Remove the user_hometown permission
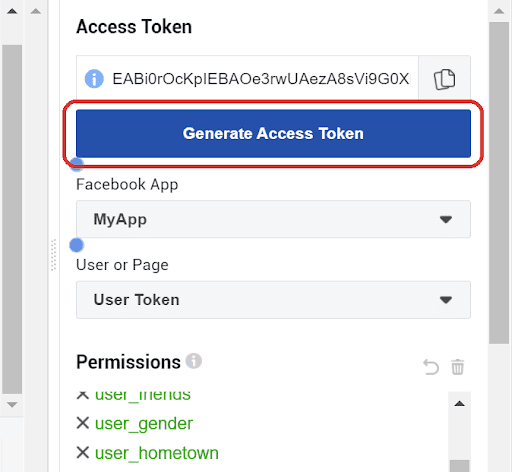The height and width of the screenshot is (472, 512). click(83, 453)
